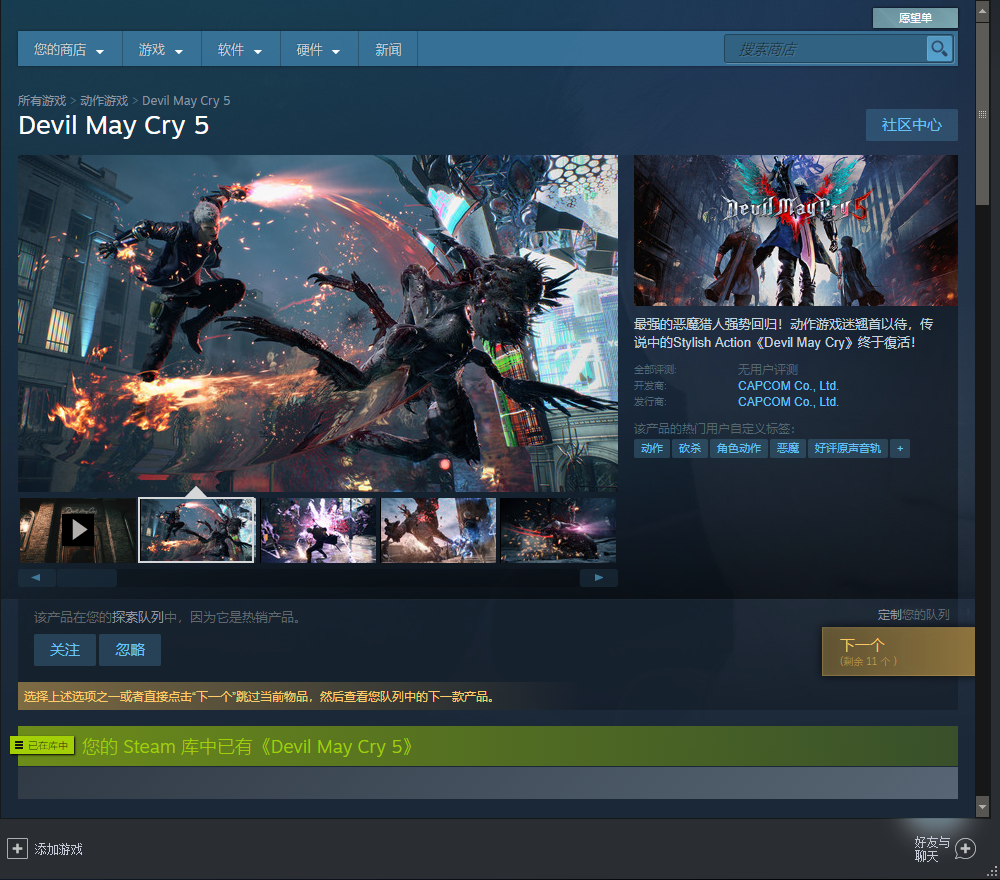This screenshot has width=1000, height=880.
Task: Open the 软件 dropdown menu
Action: click(x=240, y=49)
